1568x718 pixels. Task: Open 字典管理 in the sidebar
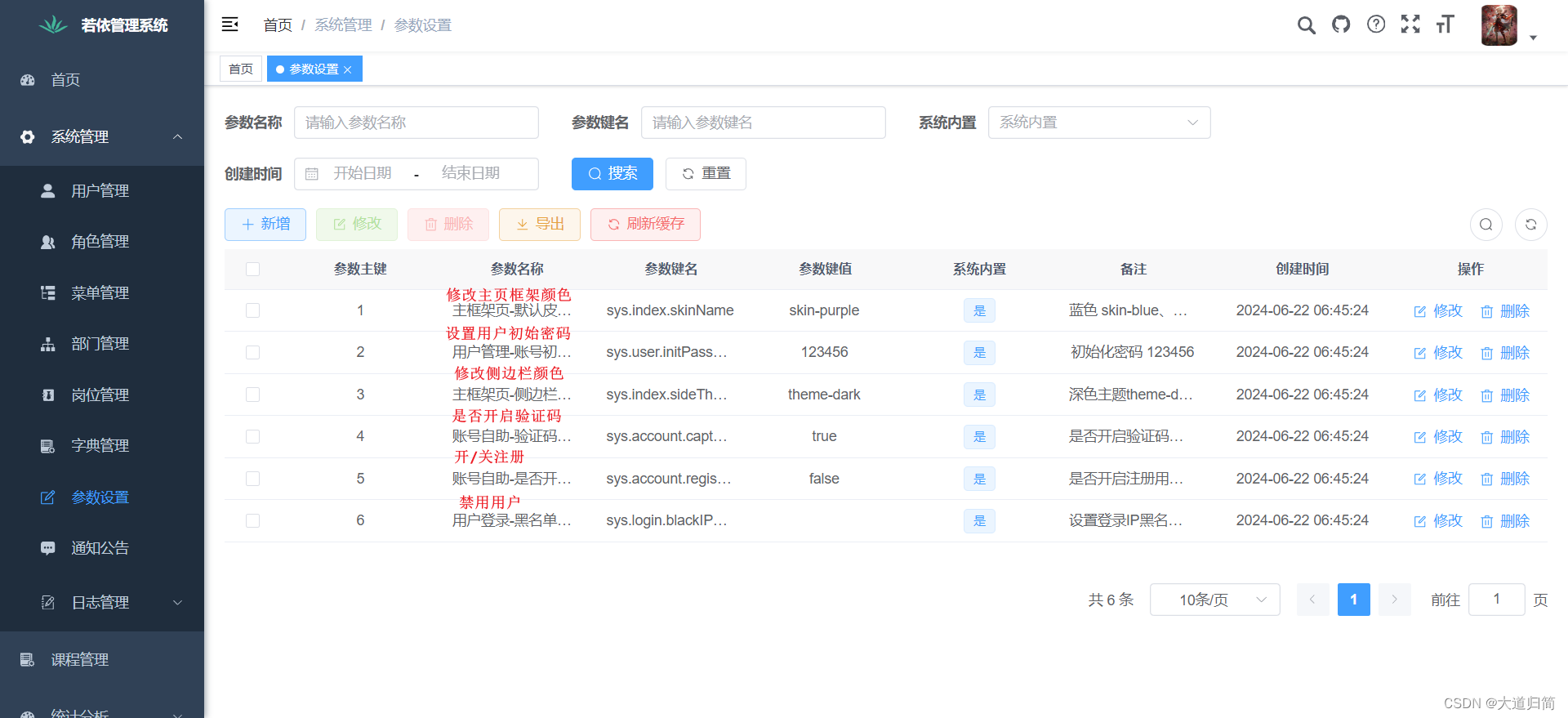pos(102,446)
